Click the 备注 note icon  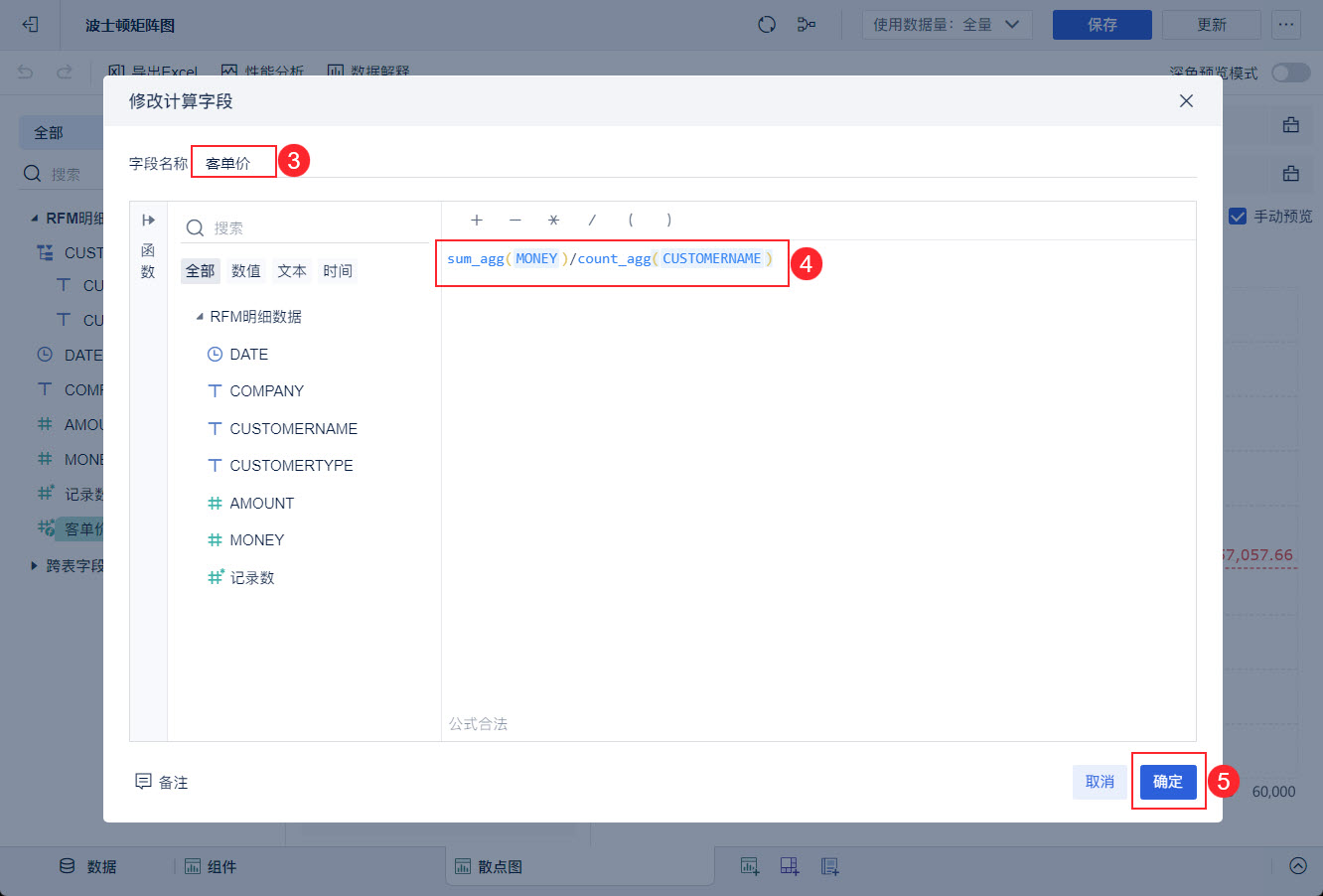[143, 782]
